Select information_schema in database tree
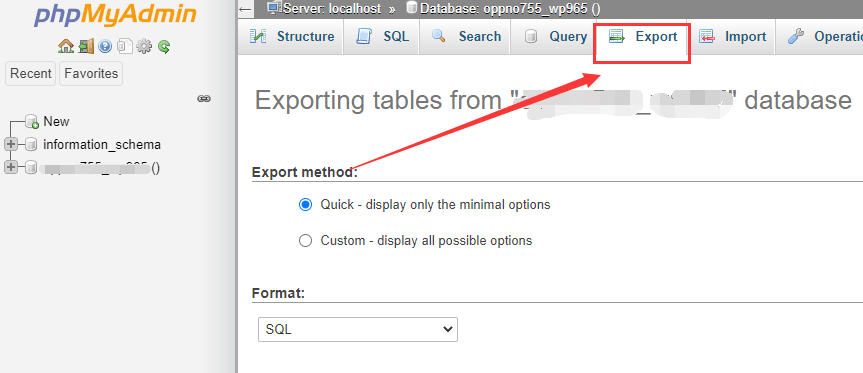This screenshot has width=863, height=373. point(102,145)
